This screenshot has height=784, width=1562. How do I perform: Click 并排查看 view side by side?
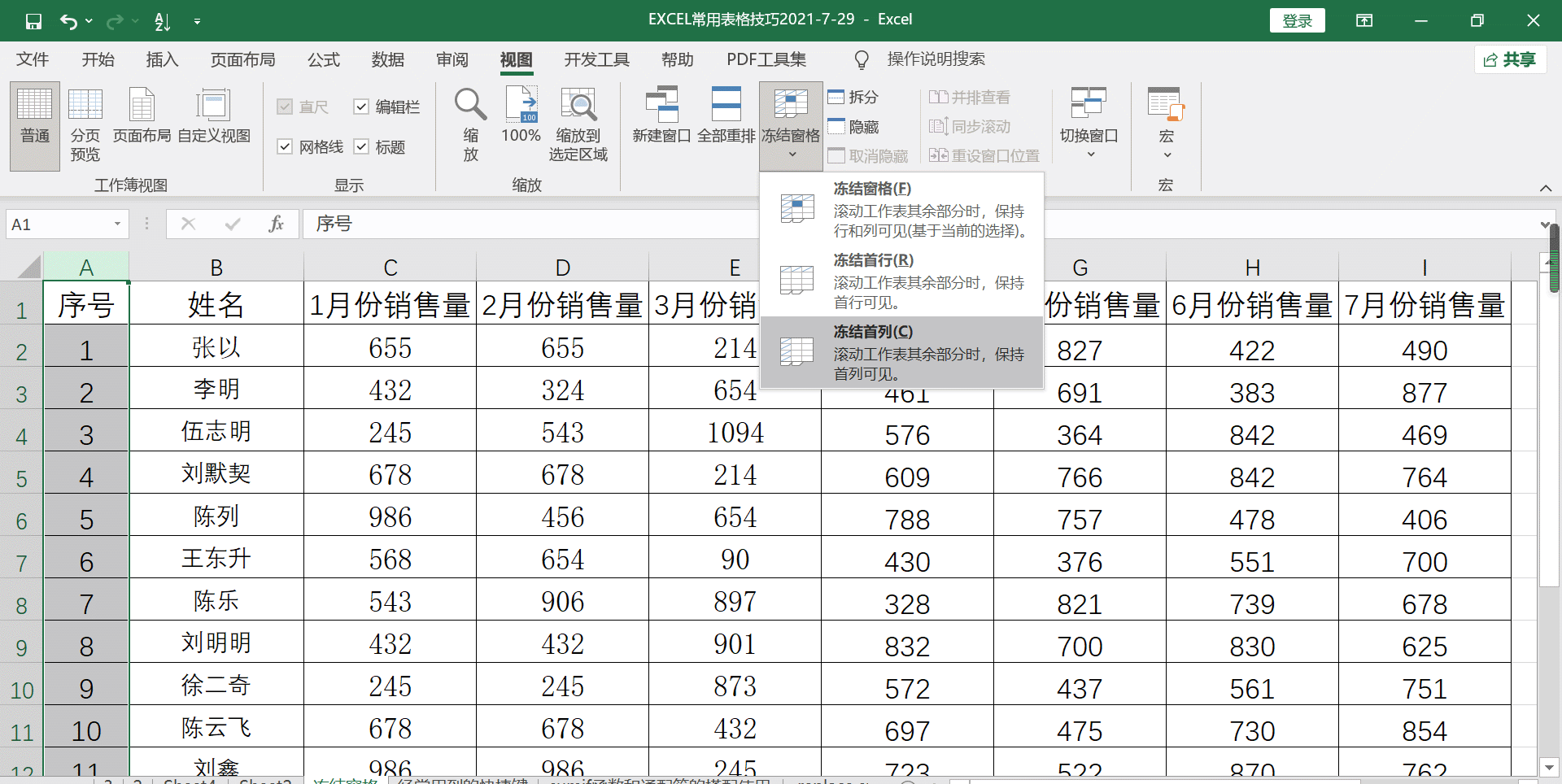click(x=970, y=97)
